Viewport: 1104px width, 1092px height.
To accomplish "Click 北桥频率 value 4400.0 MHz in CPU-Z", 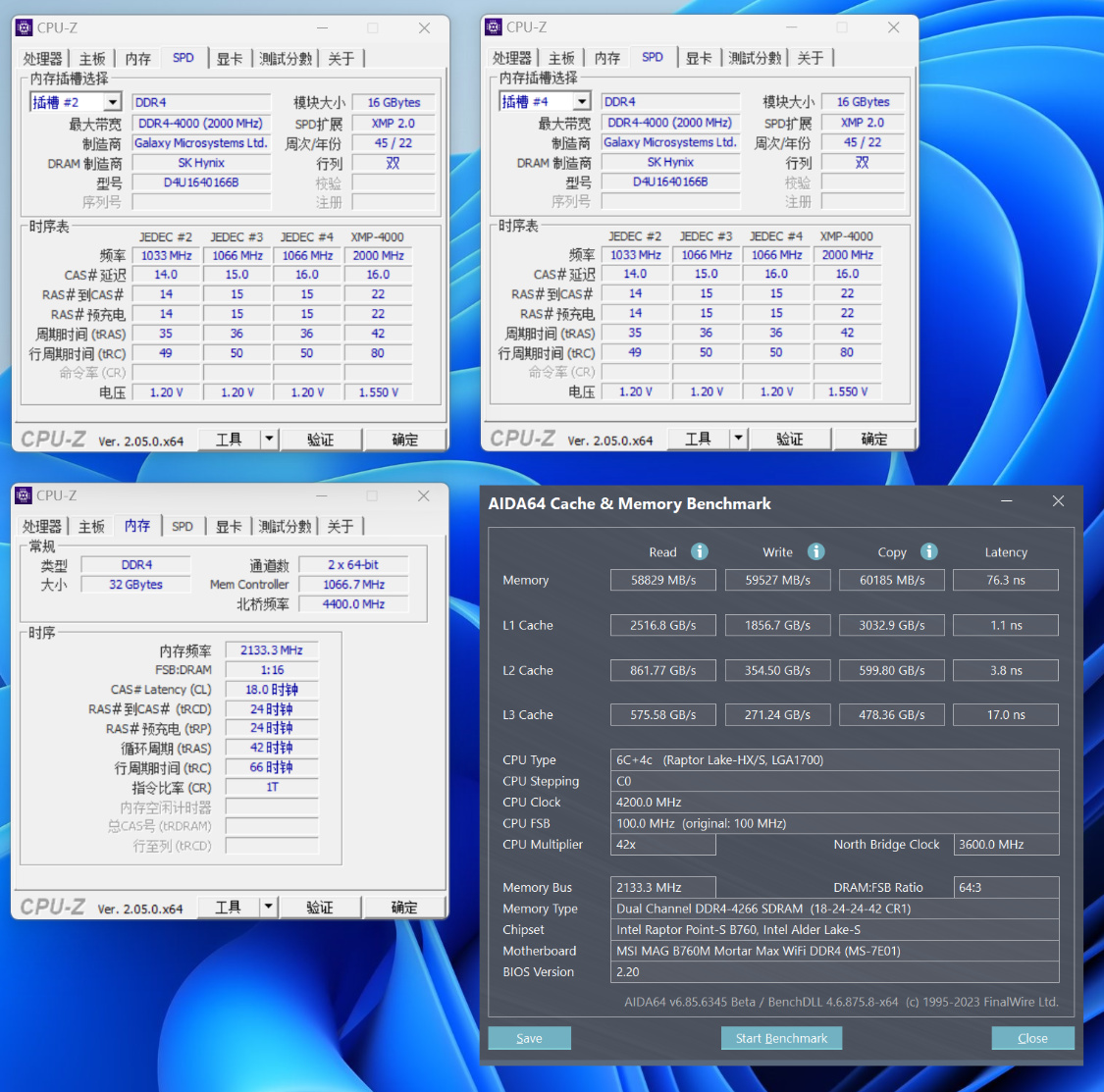I will coord(353,604).
